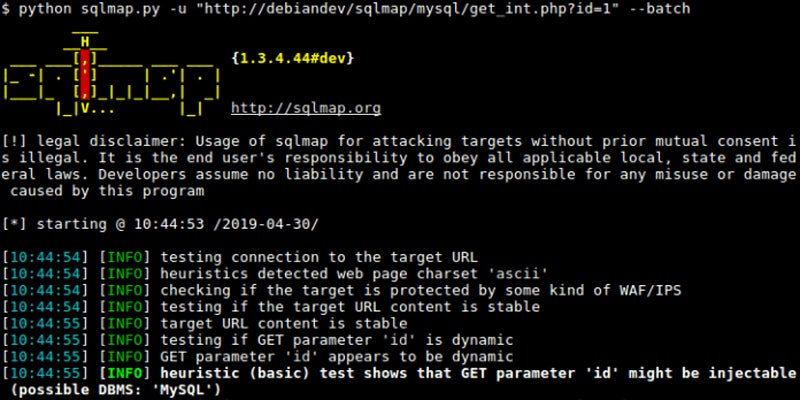The height and width of the screenshot is (400, 800).
Task: Click the bold 'might be injectable' message
Action: coord(472,372)
